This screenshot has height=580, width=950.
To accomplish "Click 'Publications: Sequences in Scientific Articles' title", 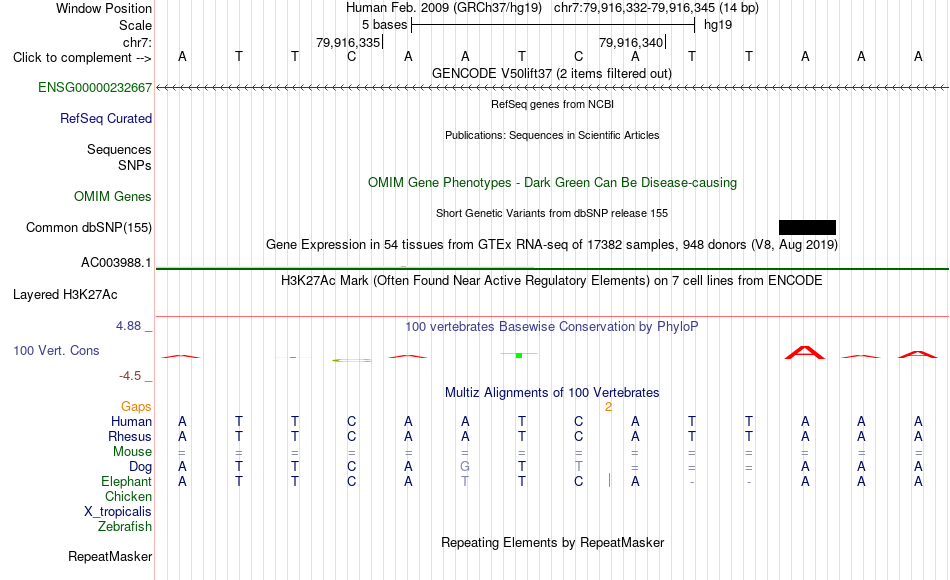I will (552, 135).
